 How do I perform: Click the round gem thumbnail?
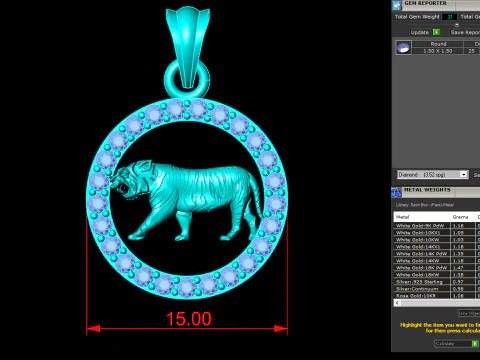[403, 47]
